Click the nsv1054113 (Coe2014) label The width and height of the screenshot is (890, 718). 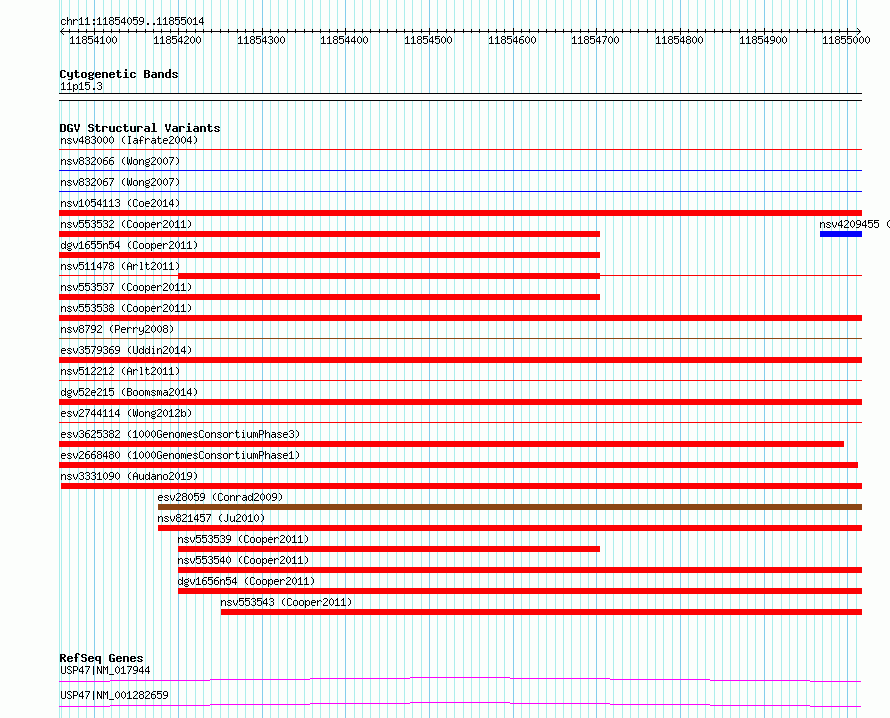point(120,203)
